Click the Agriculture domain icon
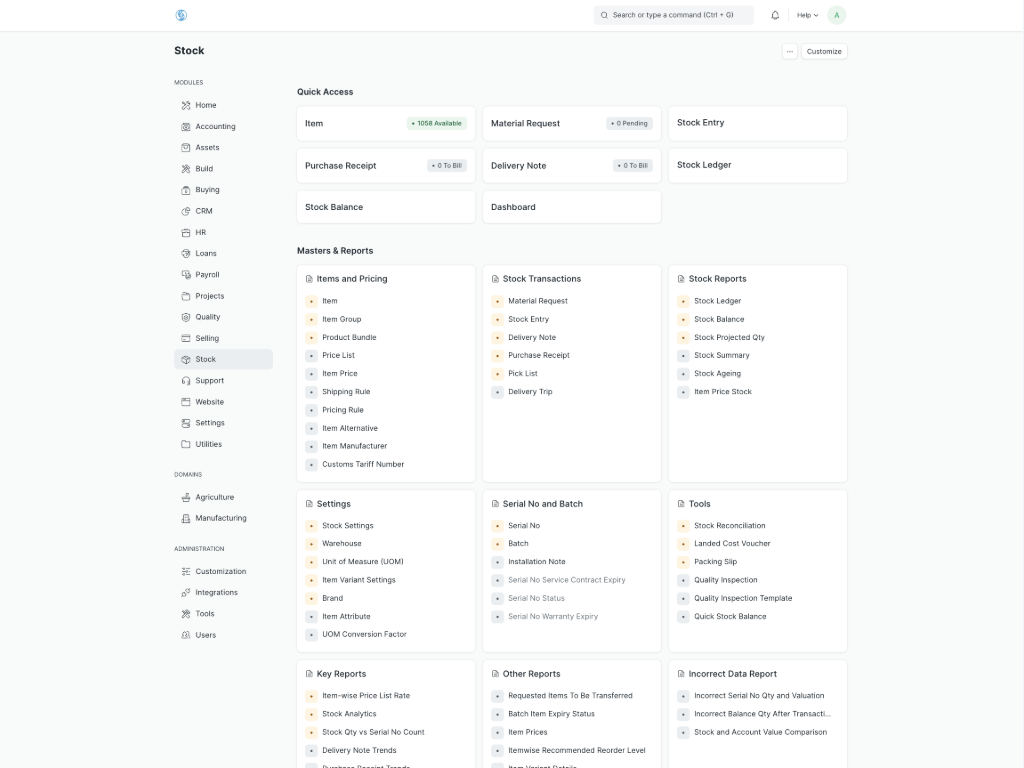 [186, 497]
